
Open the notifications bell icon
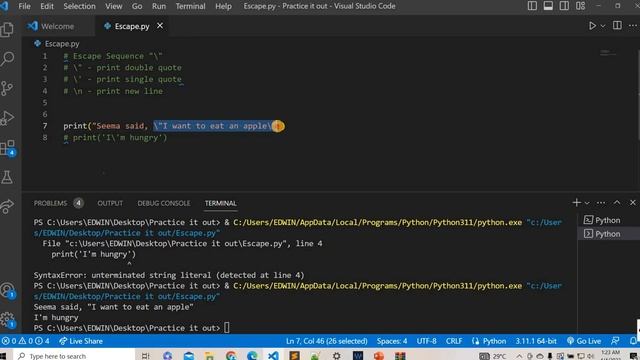(633, 341)
